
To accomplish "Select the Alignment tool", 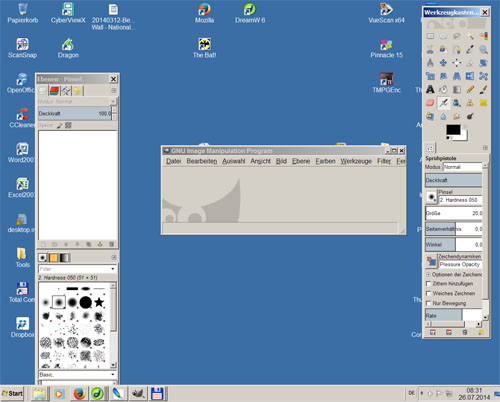I will click(x=457, y=63).
